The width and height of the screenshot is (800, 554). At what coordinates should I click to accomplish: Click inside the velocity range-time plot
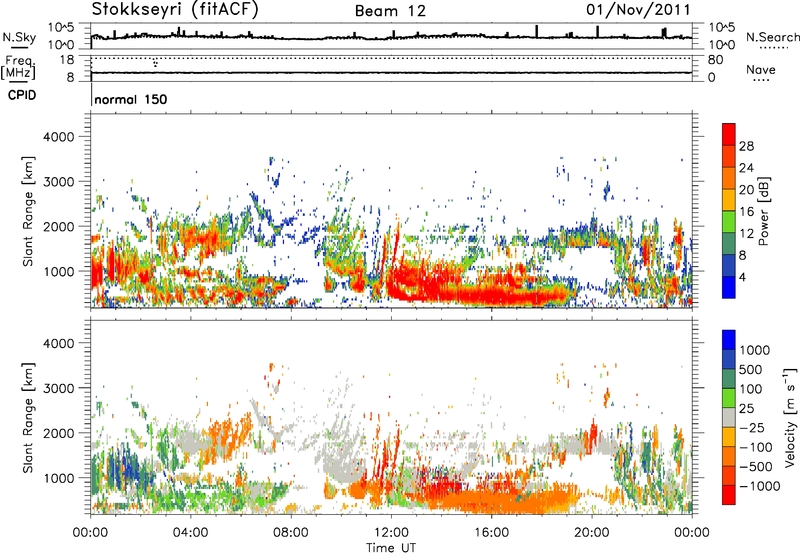pos(391,417)
